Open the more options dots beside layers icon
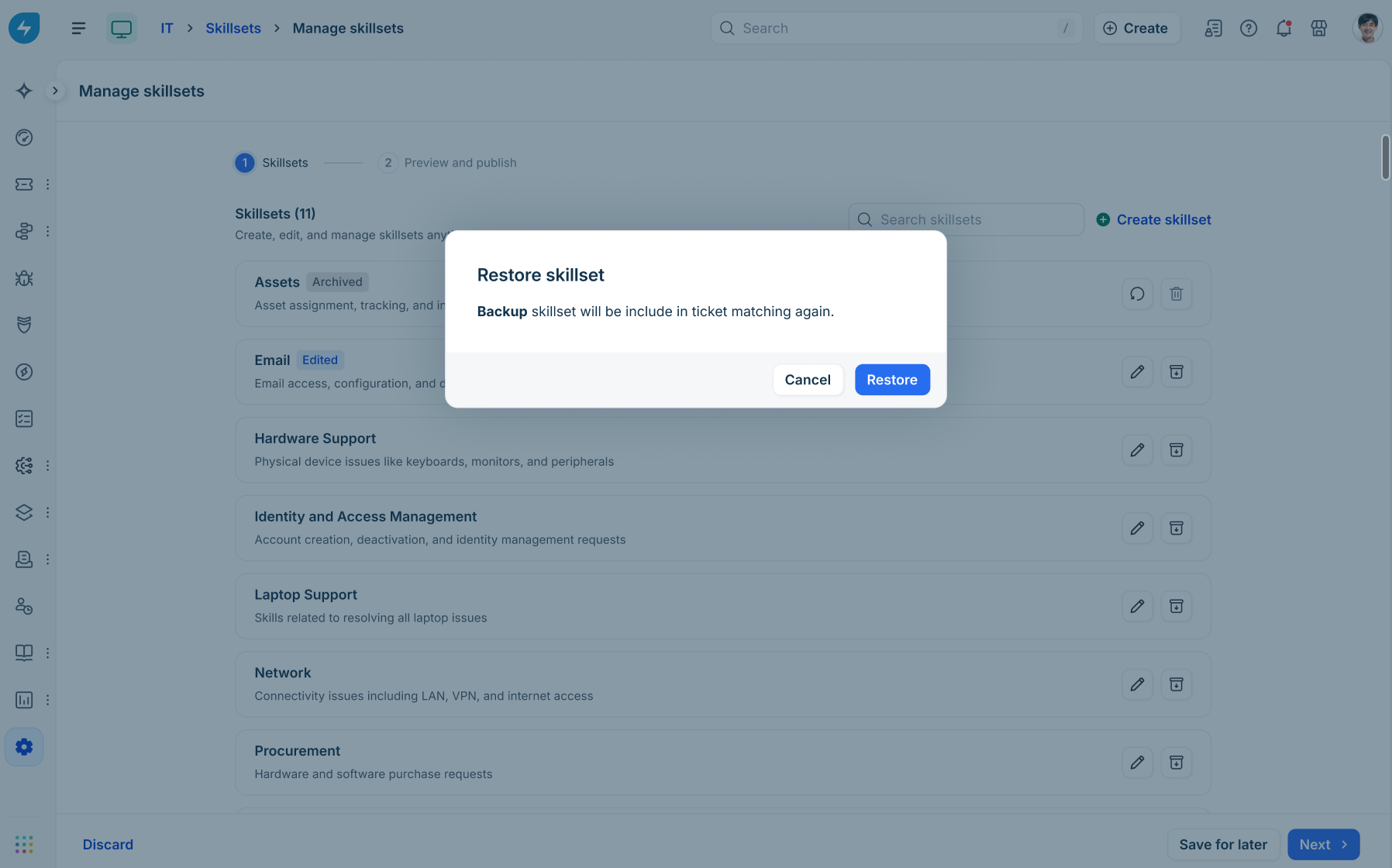Image resolution: width=1392 pixels, height=868 pixels. (47, 512)
